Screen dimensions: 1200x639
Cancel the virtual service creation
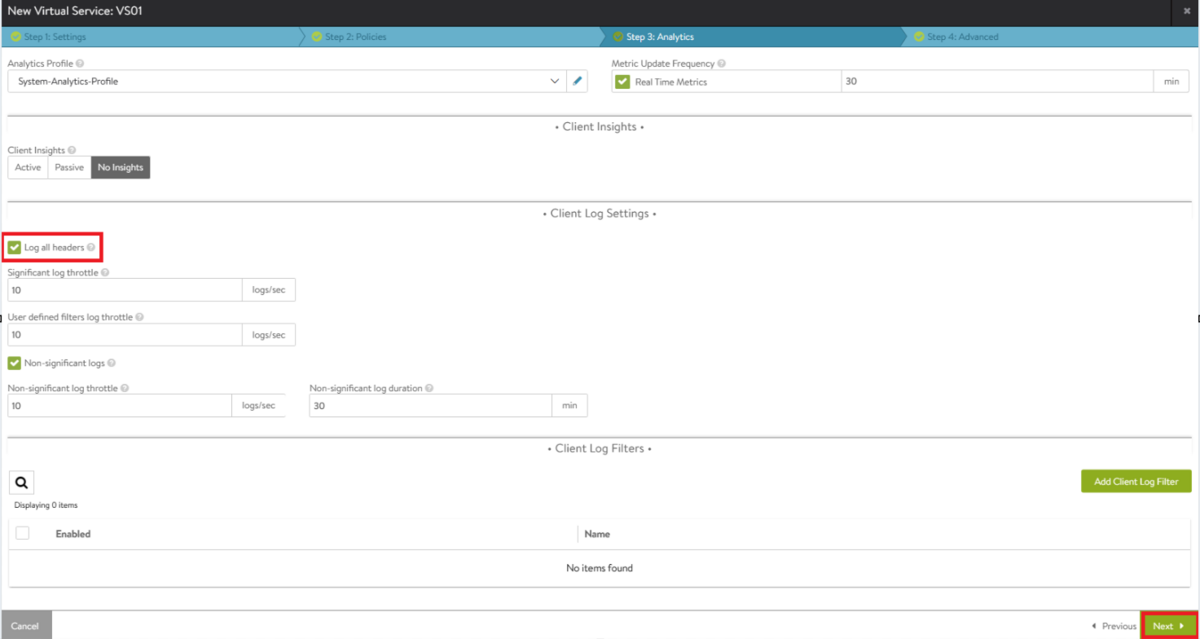[25, 626]
